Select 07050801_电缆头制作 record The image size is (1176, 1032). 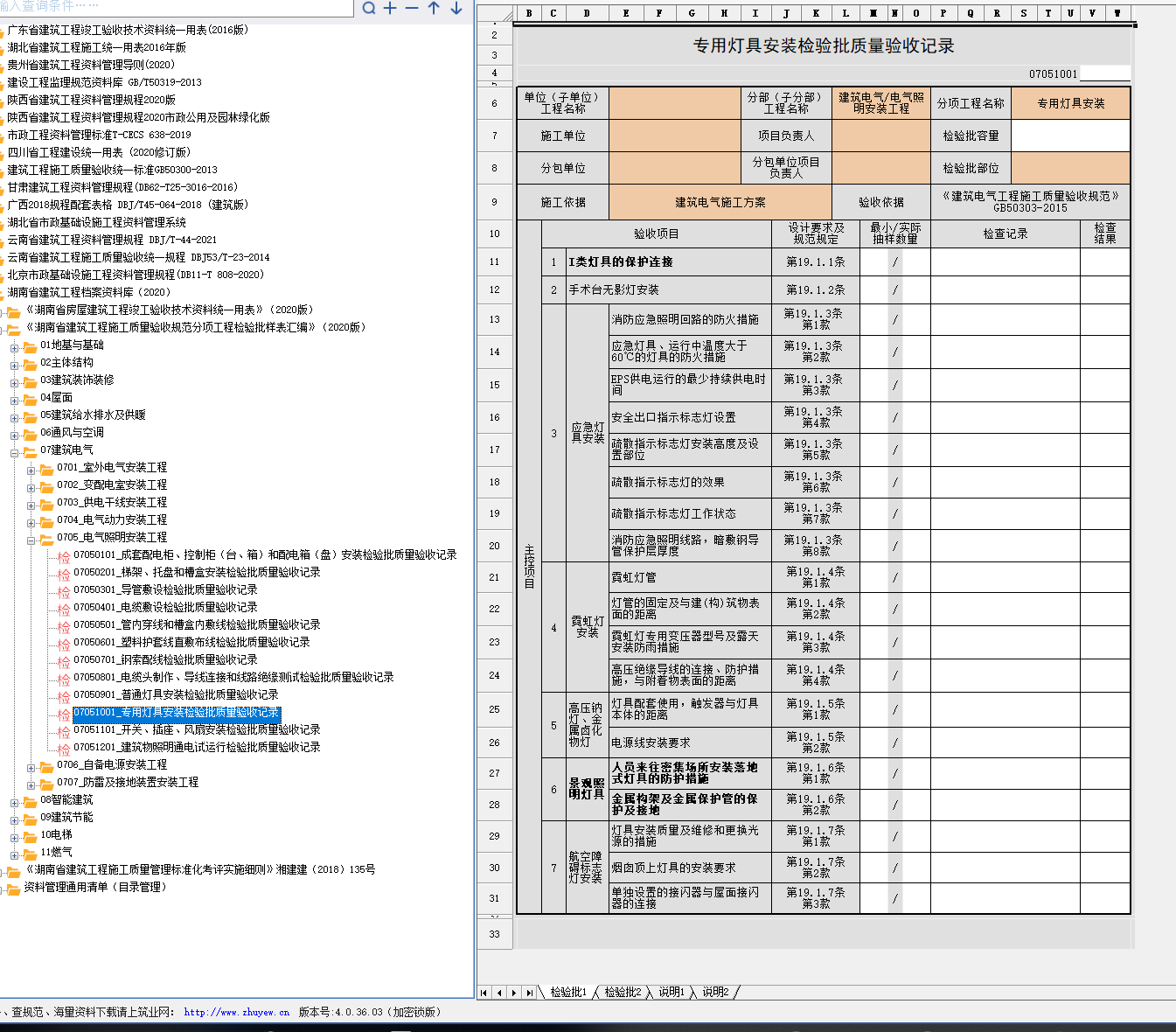pos(233,677)
